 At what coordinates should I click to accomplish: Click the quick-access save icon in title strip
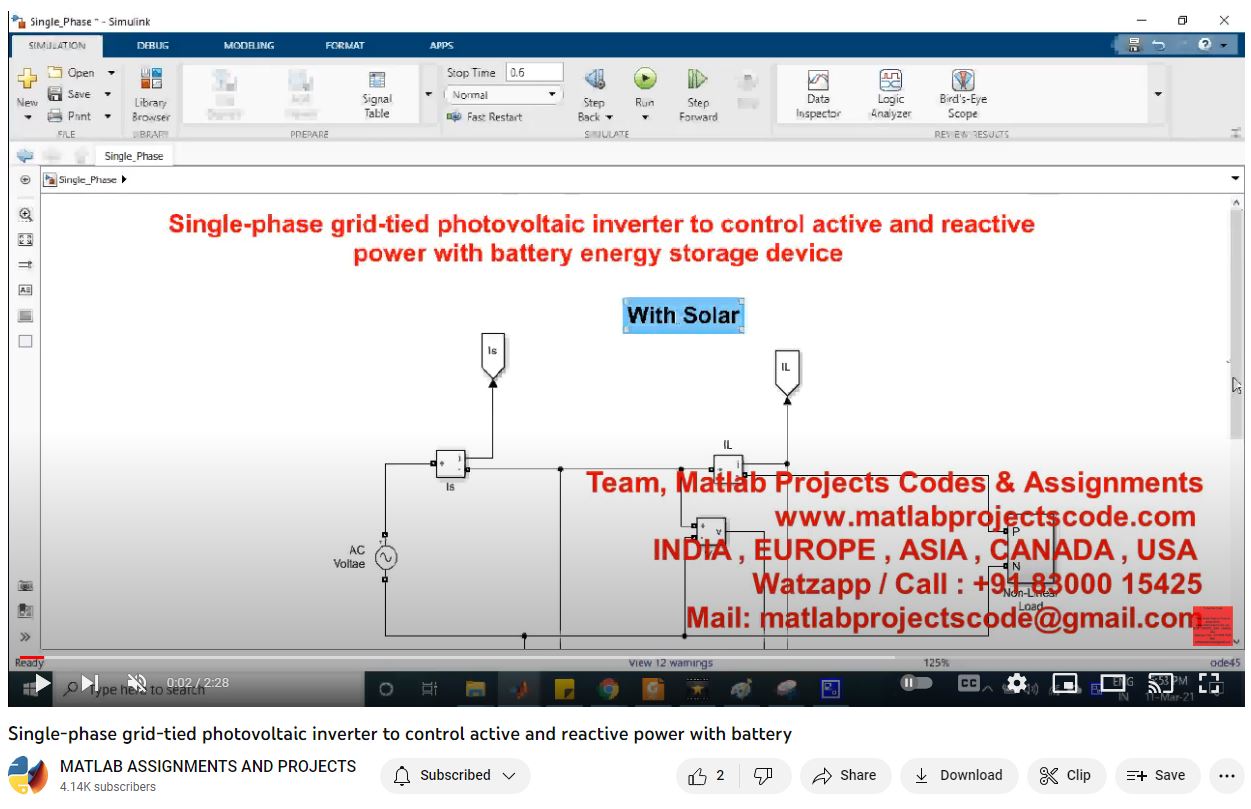(x=1134, y=45)
